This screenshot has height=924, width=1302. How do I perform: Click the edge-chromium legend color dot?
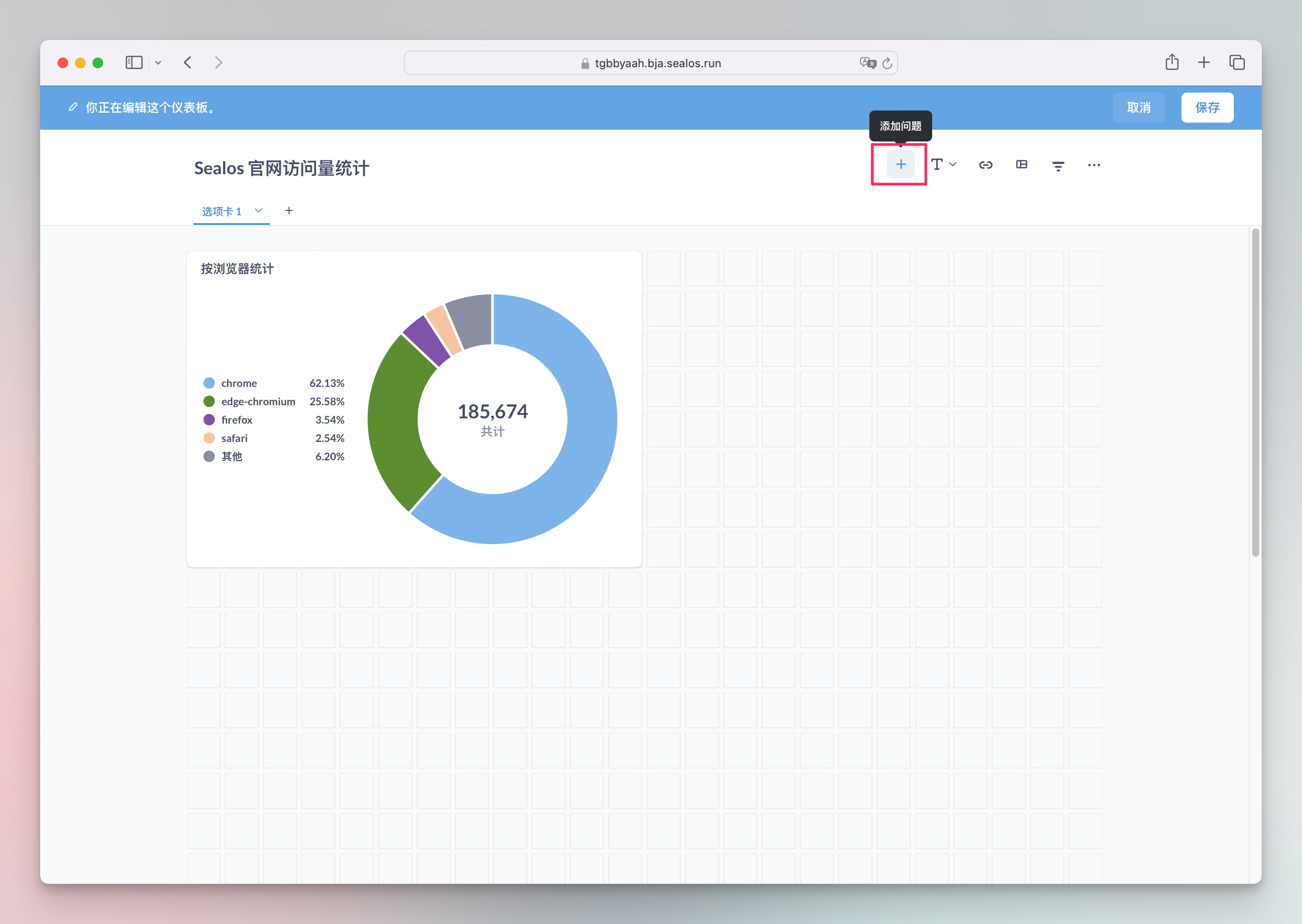209,402
